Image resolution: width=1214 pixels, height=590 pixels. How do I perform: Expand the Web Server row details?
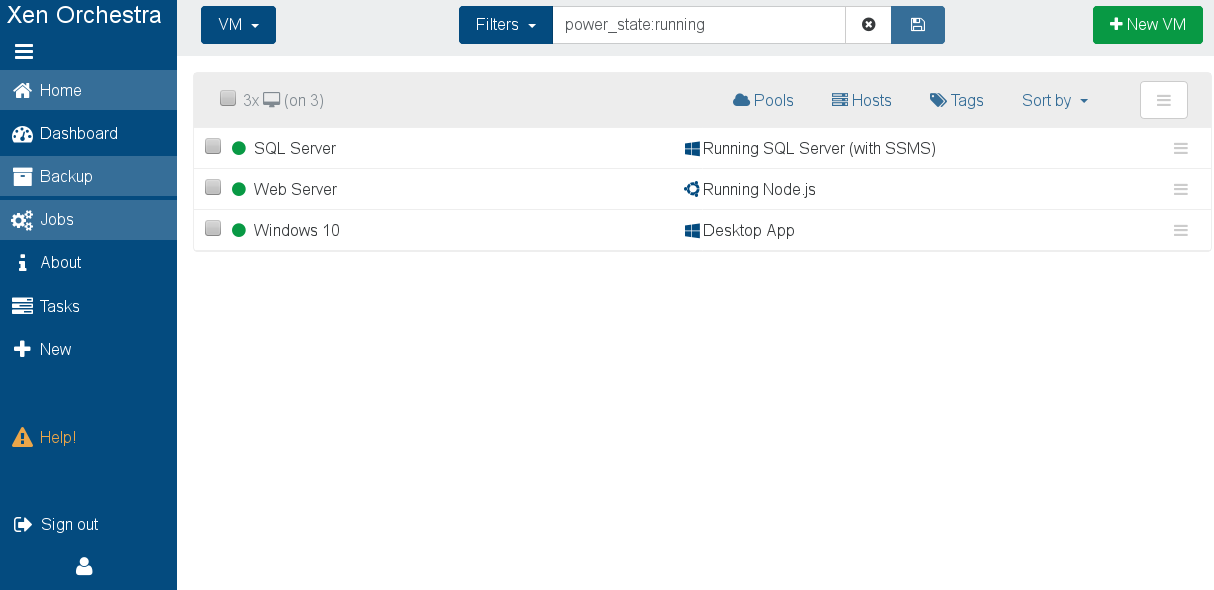coord(1181,189)
